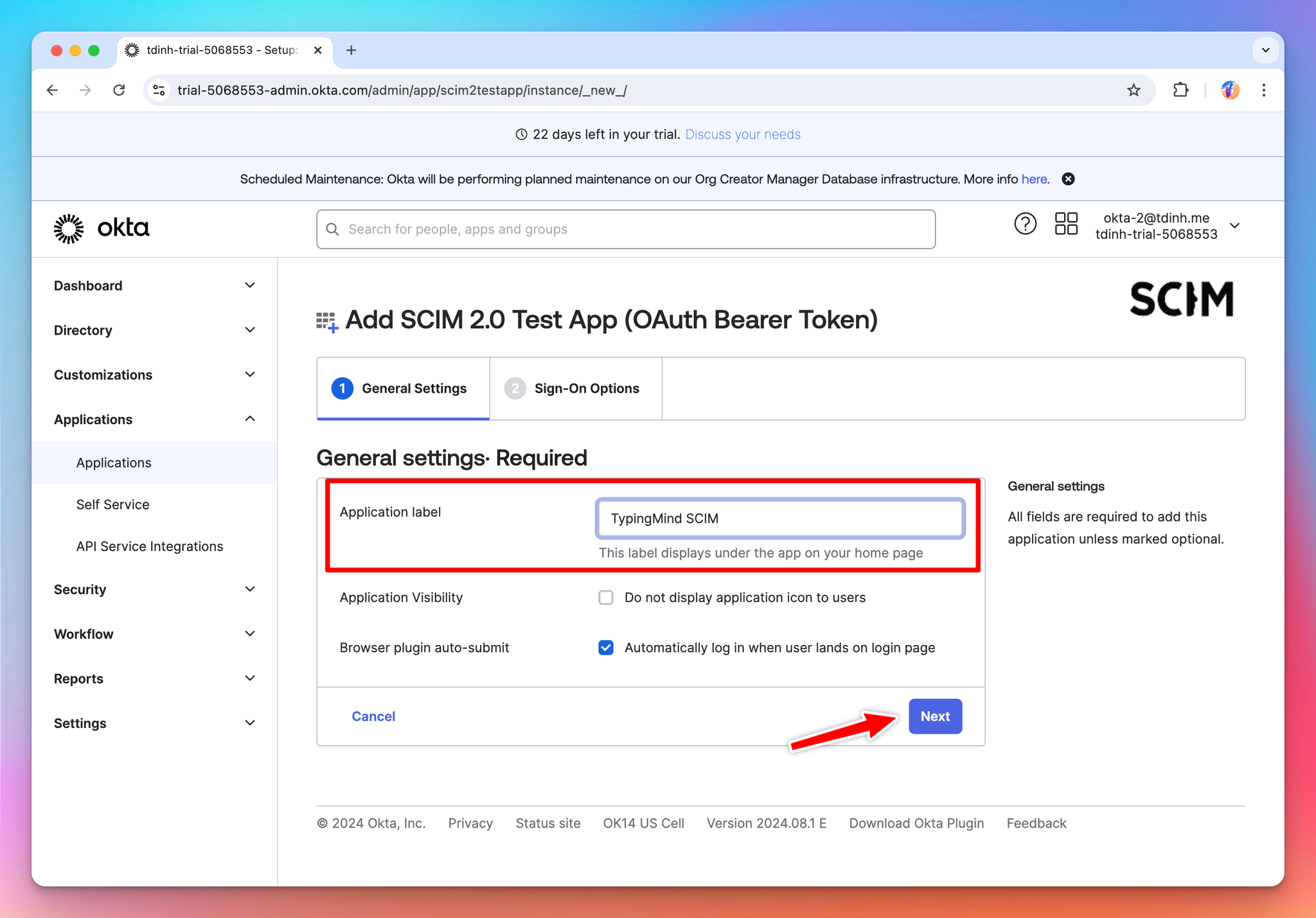Click the add-app grid icon beside title
1316x918 pixels.
coord(327,322)
